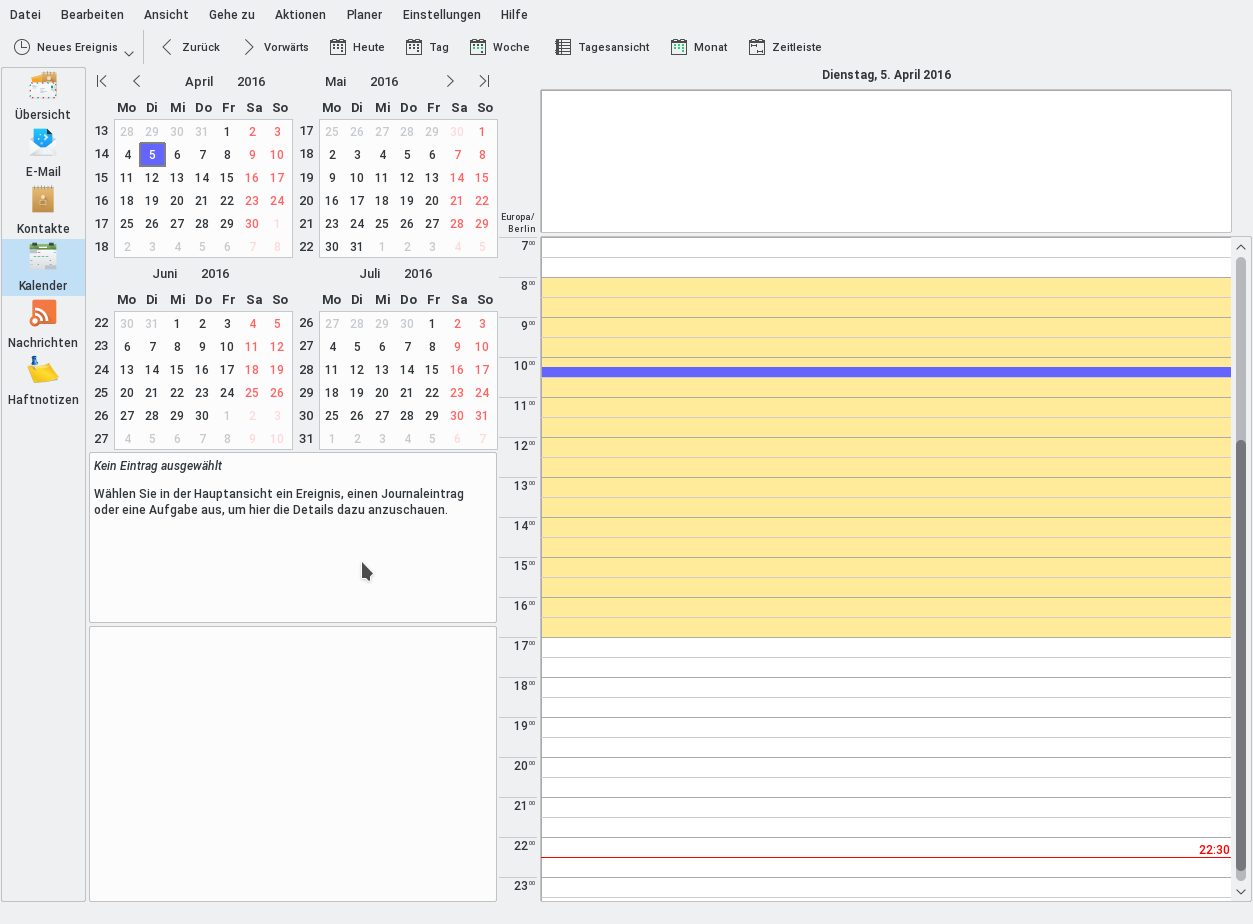
Task: Expand Neues Ereignis dropdown arrow
Action: pos(129,51)
